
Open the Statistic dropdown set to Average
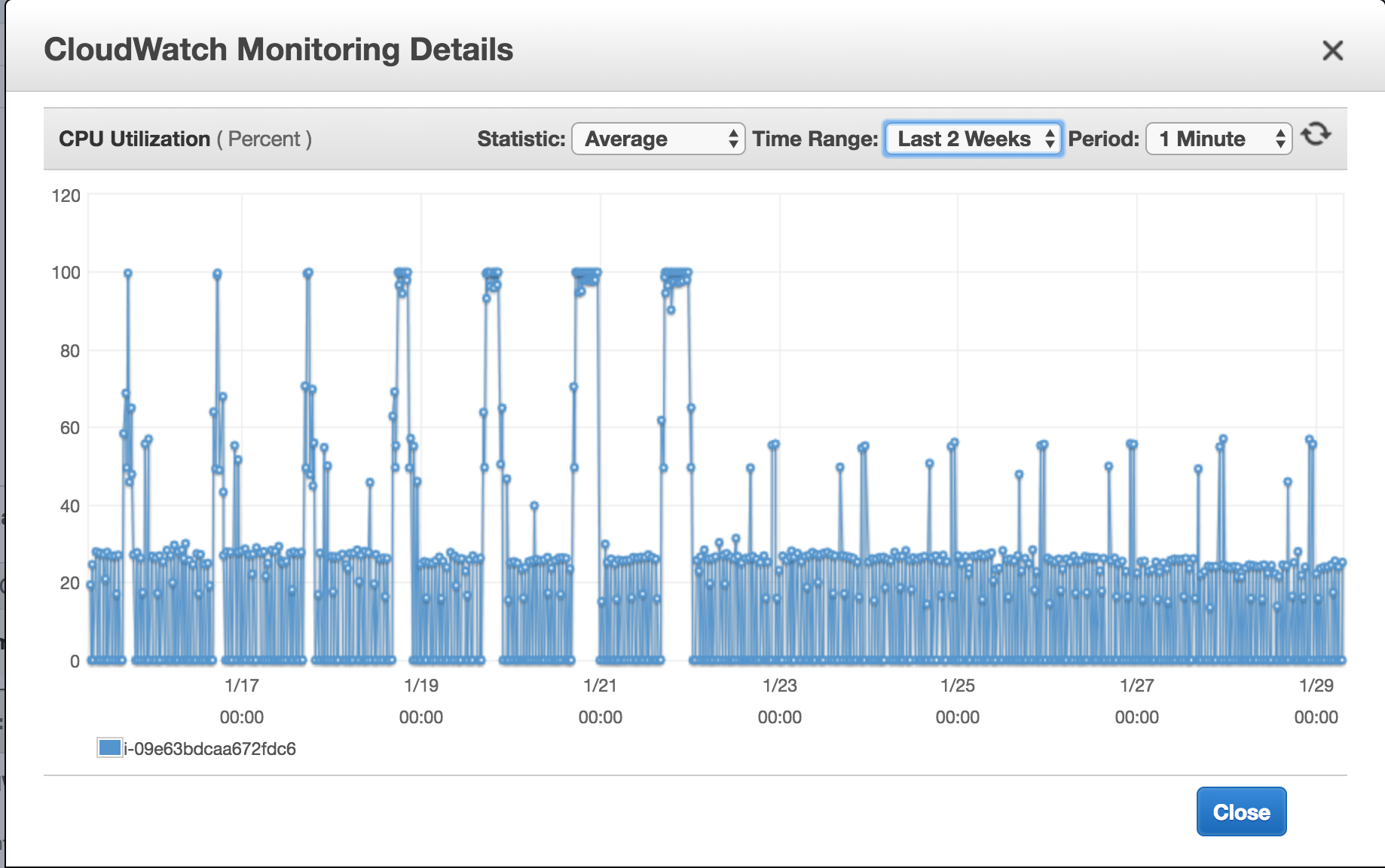659,139
